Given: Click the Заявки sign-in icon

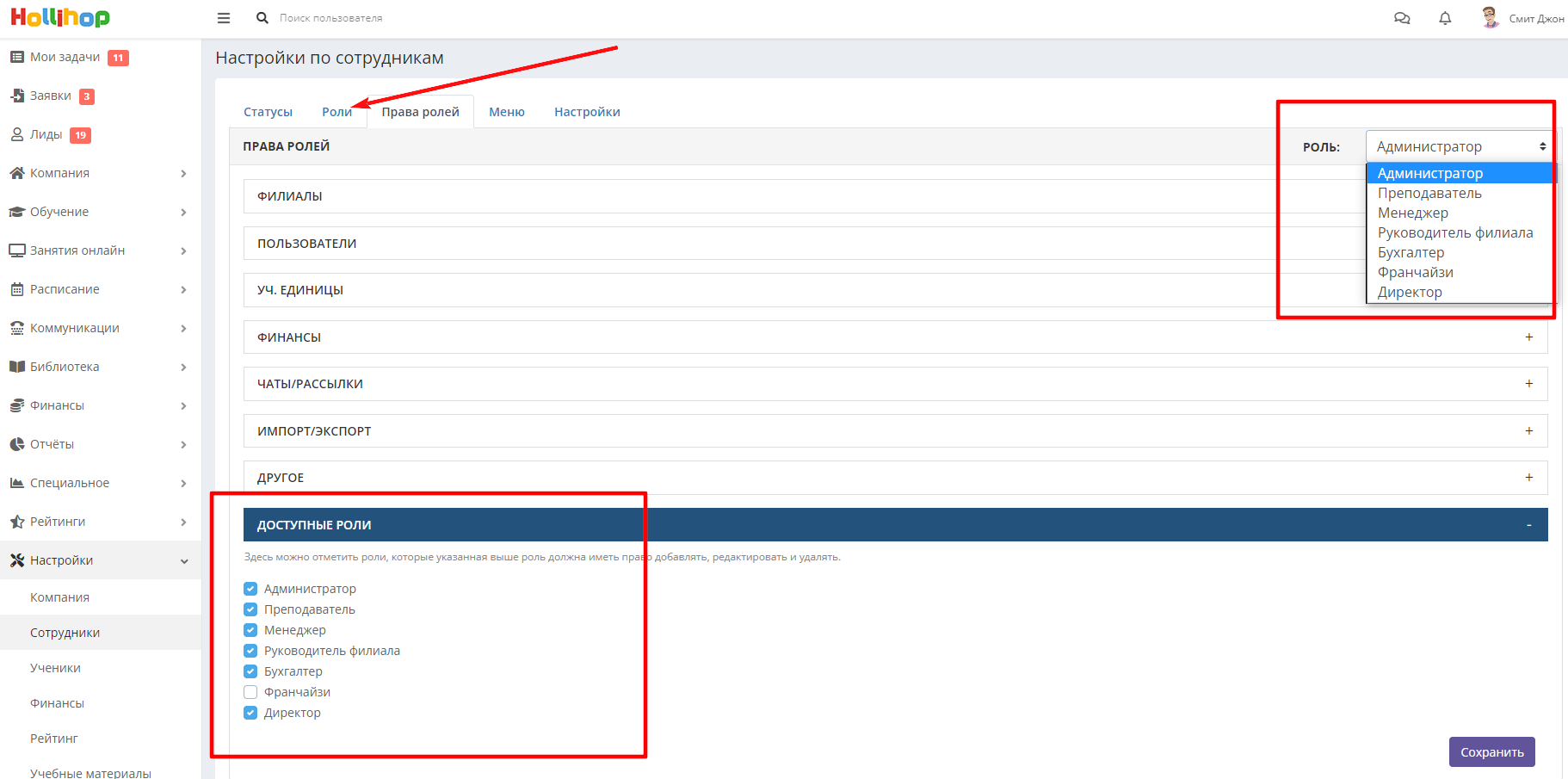Looking at the screenshot, I should 16,96.
